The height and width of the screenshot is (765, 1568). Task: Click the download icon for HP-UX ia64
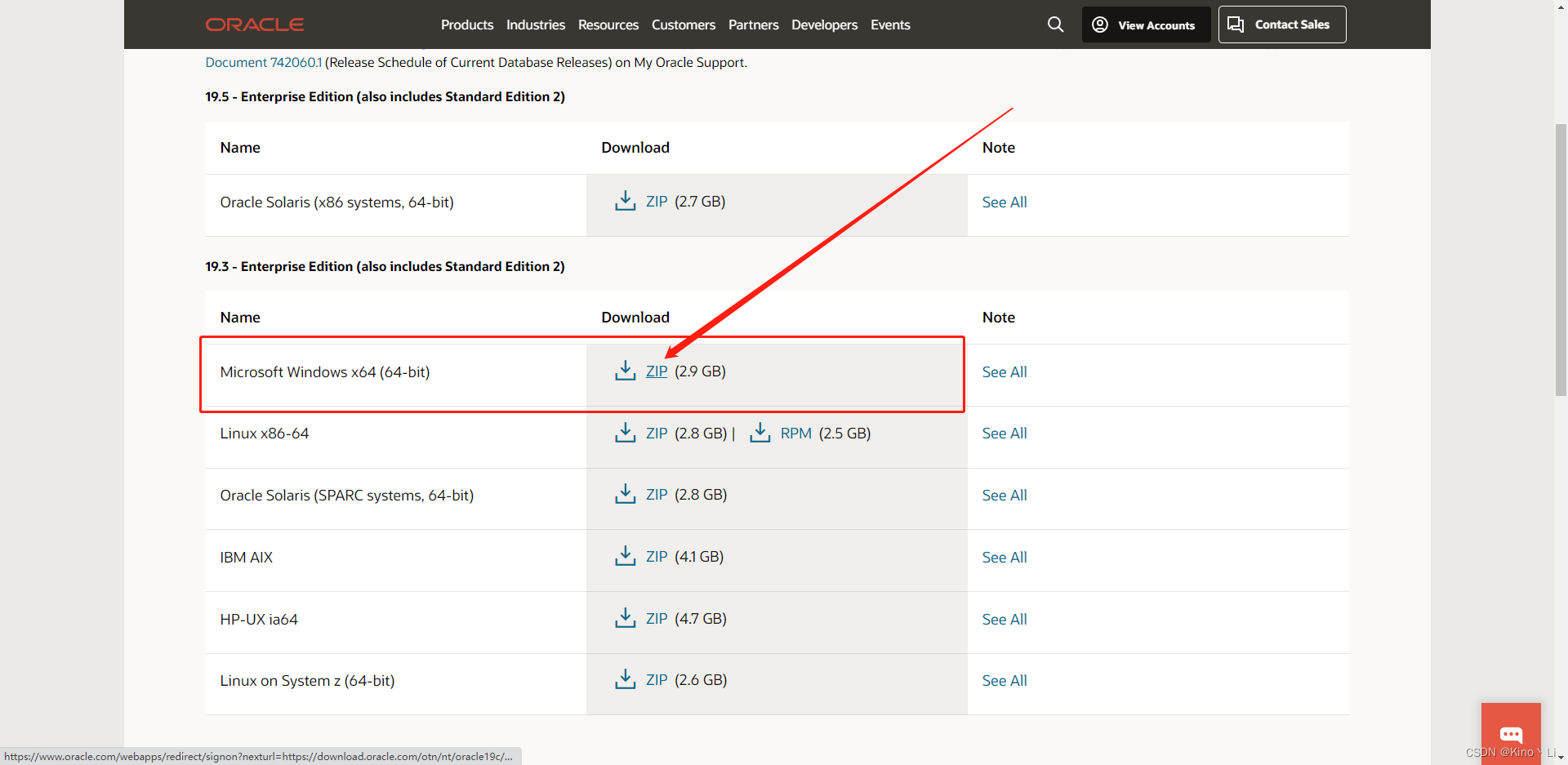(626, 618)
